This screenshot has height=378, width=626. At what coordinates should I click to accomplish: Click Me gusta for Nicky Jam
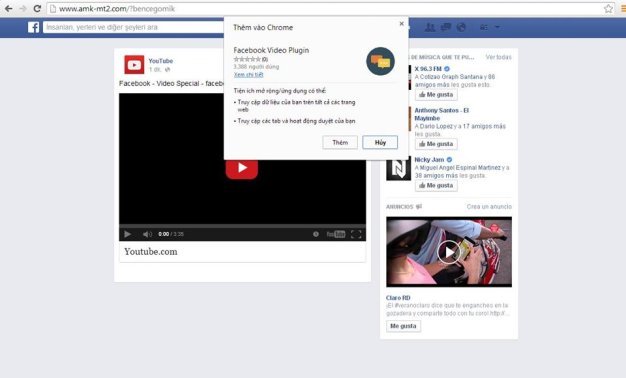click(x=436, y=186)
